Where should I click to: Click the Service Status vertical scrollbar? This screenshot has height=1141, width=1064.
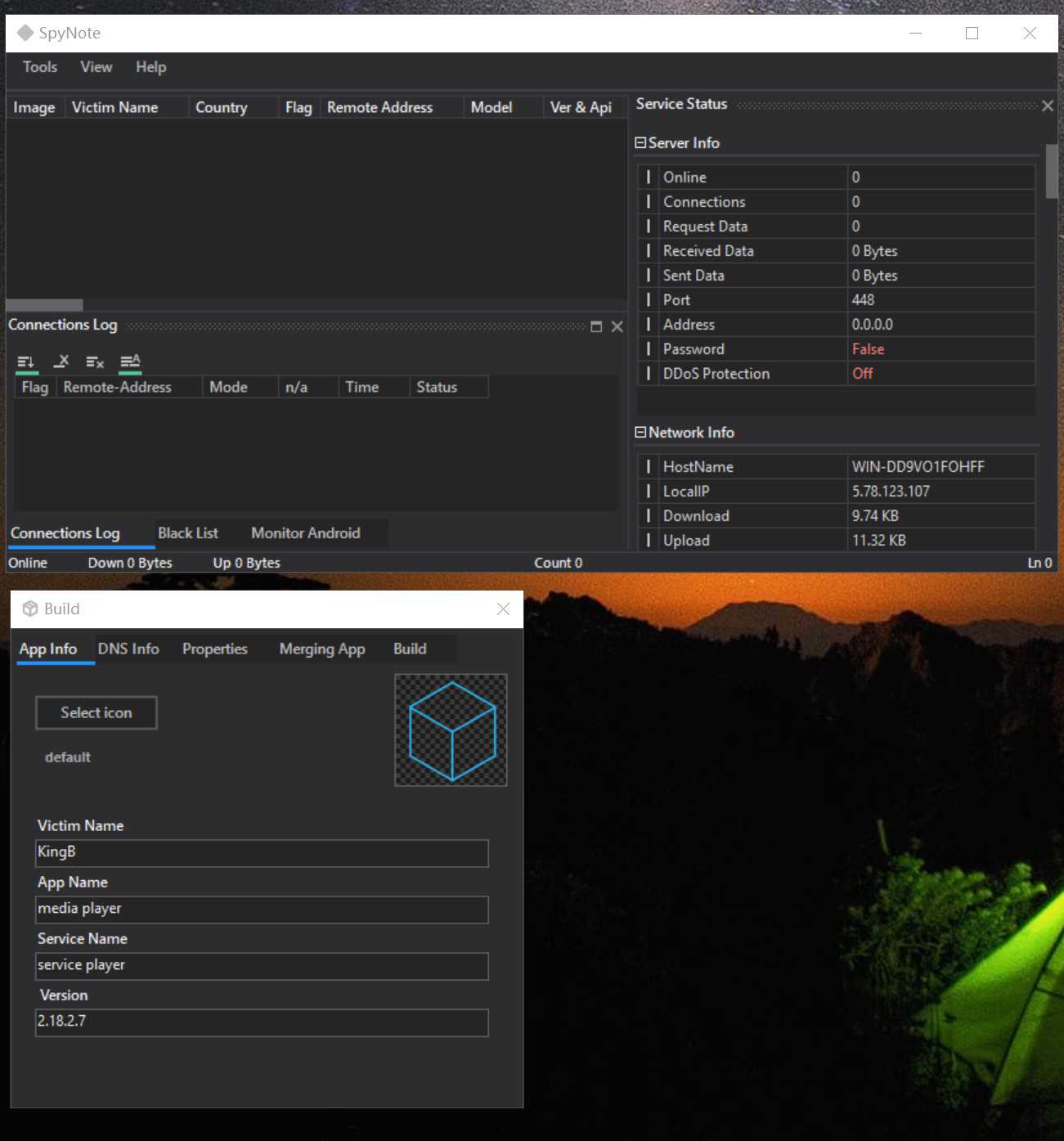pos(1051,172)
